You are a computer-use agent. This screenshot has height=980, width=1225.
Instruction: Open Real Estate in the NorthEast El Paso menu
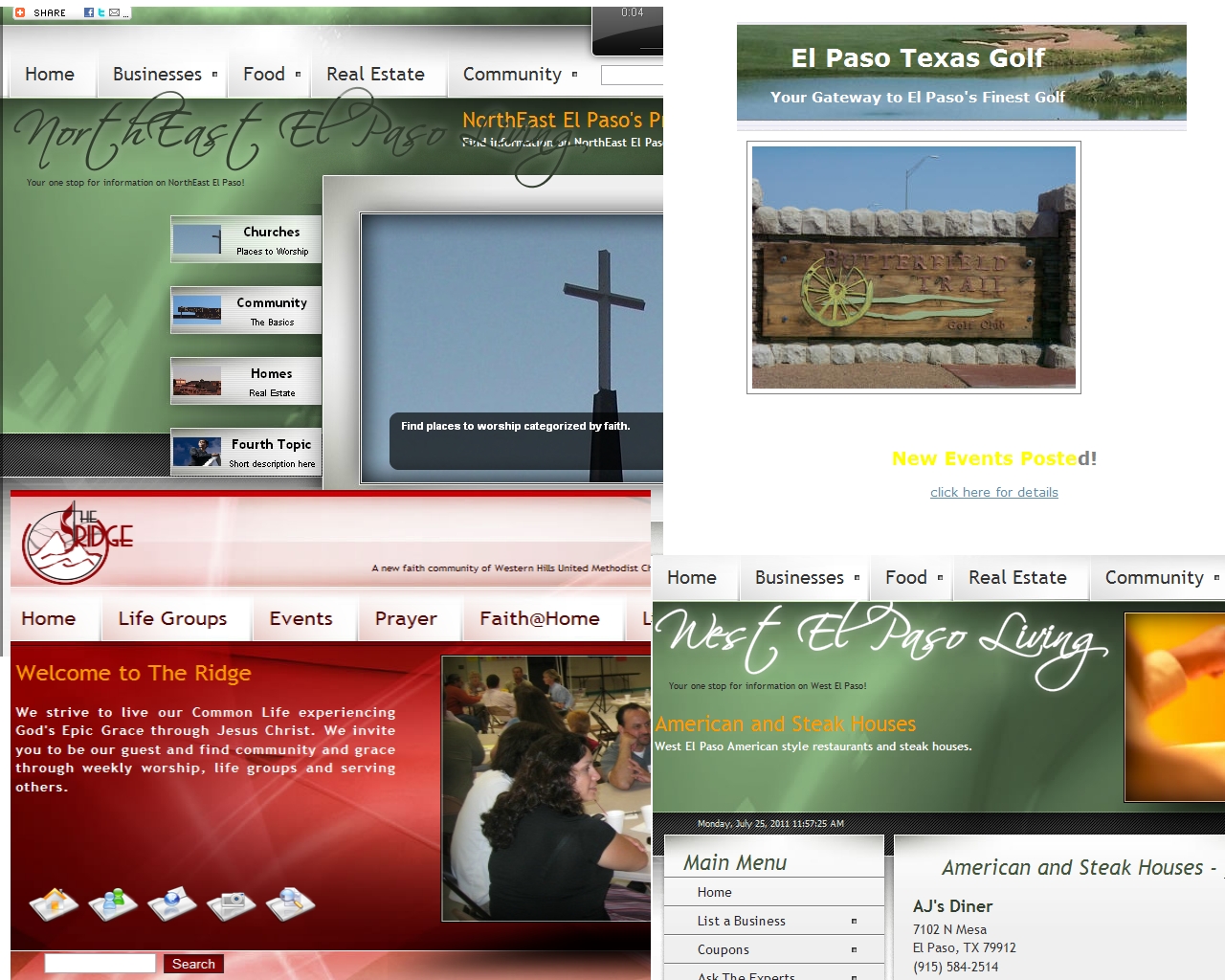[375, 75]
